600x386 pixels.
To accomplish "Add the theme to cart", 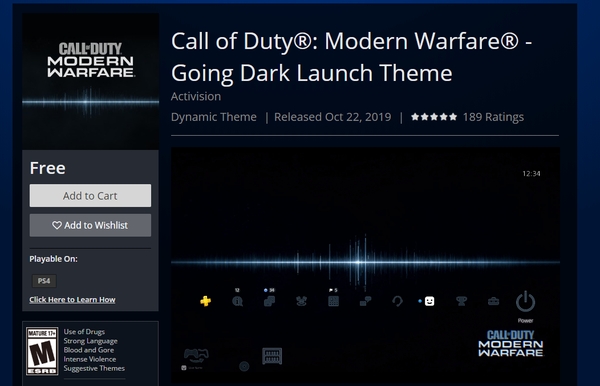I will (90, 195).
